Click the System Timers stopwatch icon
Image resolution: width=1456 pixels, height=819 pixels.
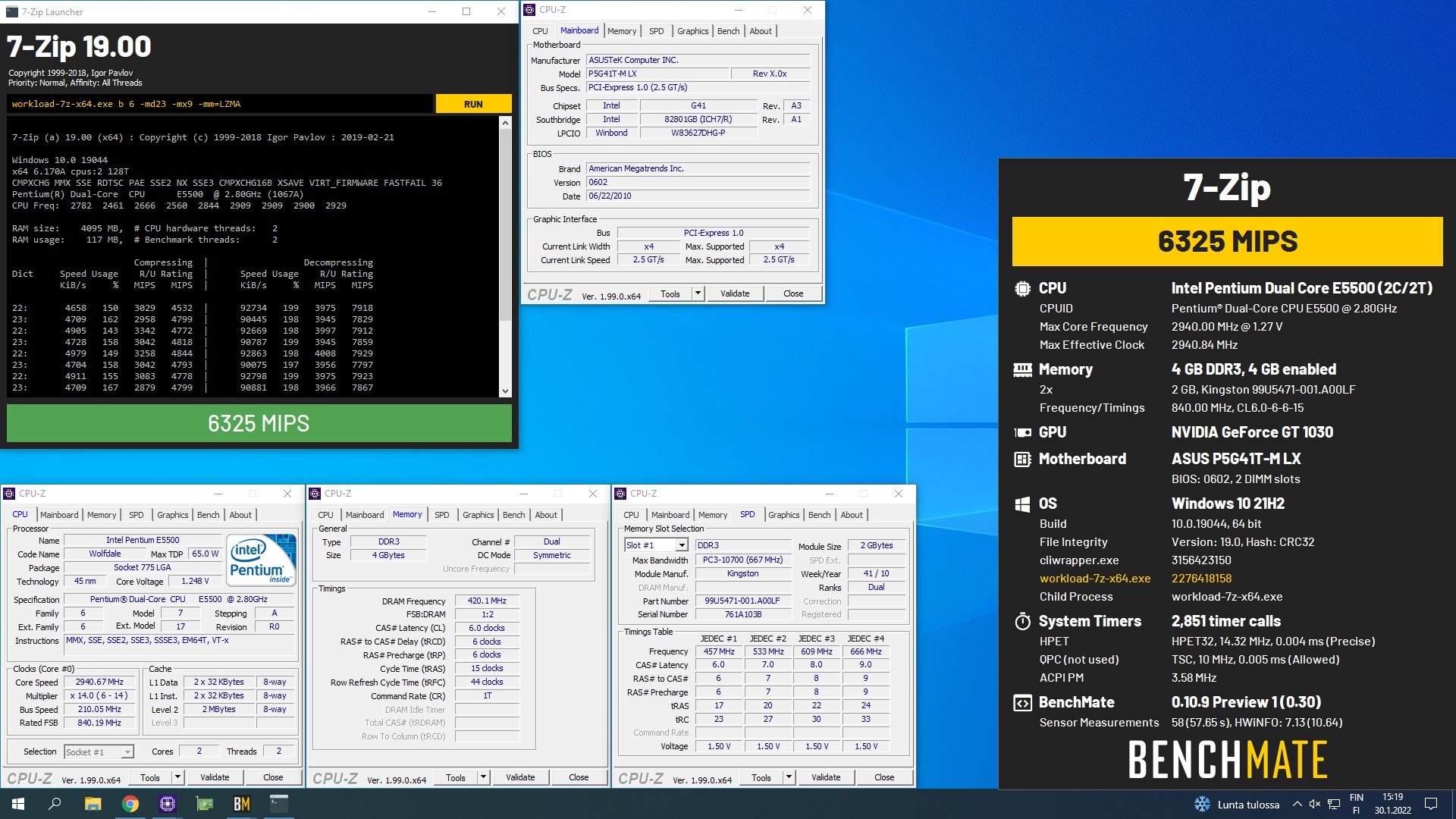1022,622
